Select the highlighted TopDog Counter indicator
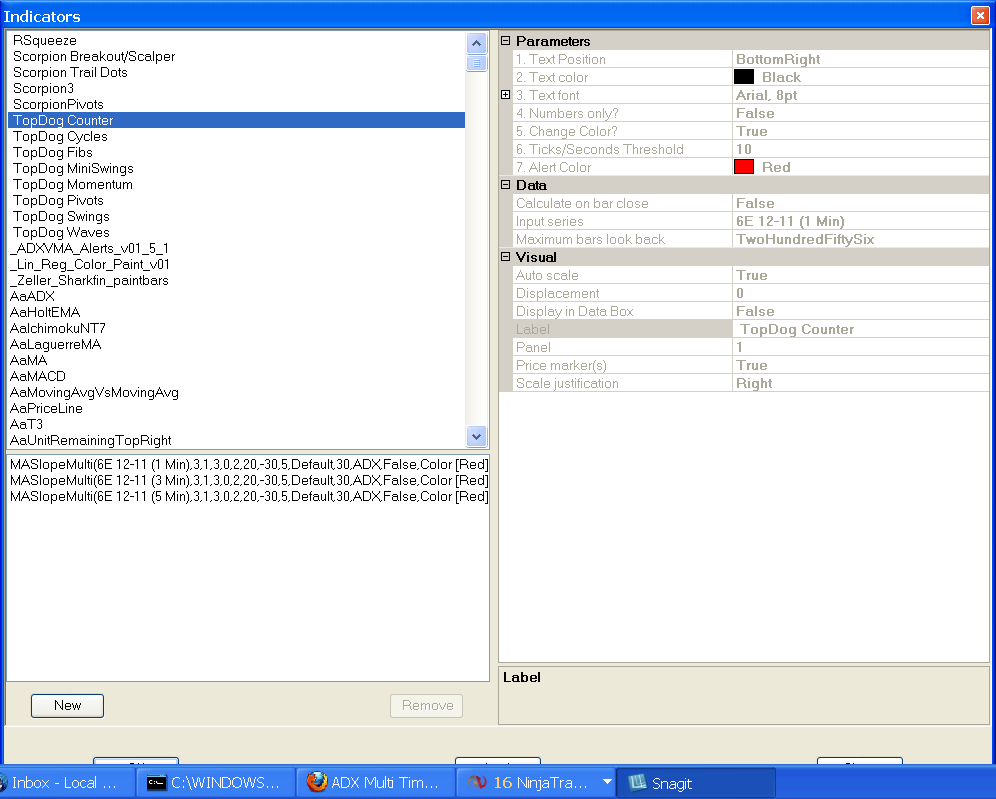This screenshot has height=799, width=996. coord(236,120)
